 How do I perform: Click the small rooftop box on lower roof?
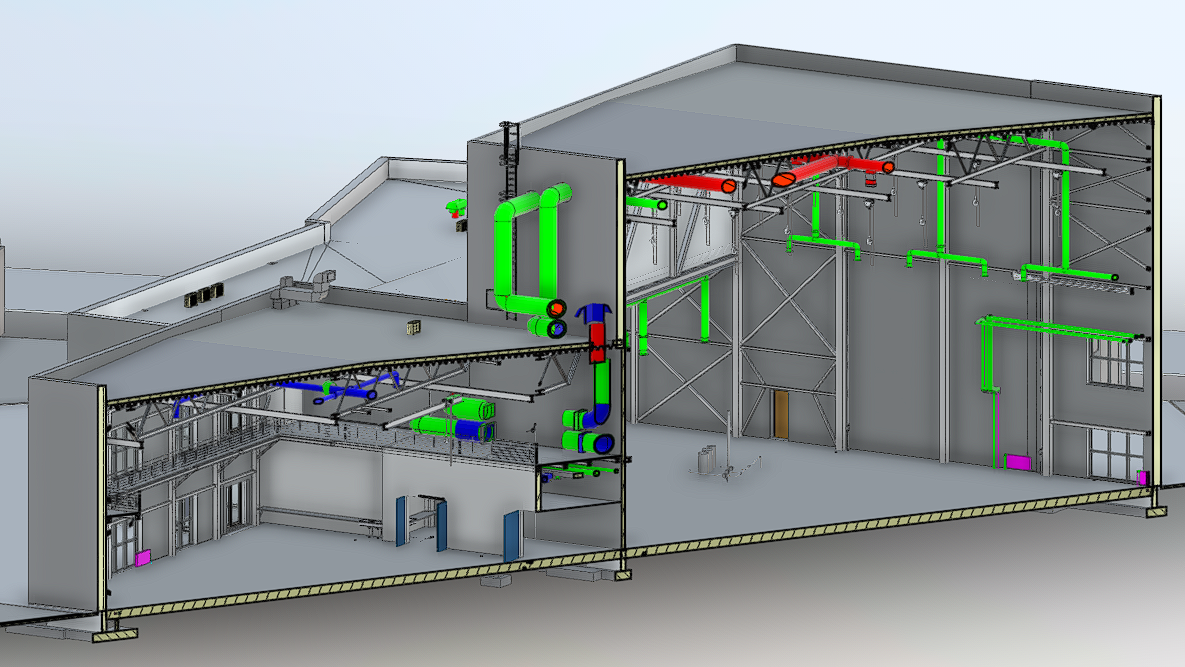[412, 326]
